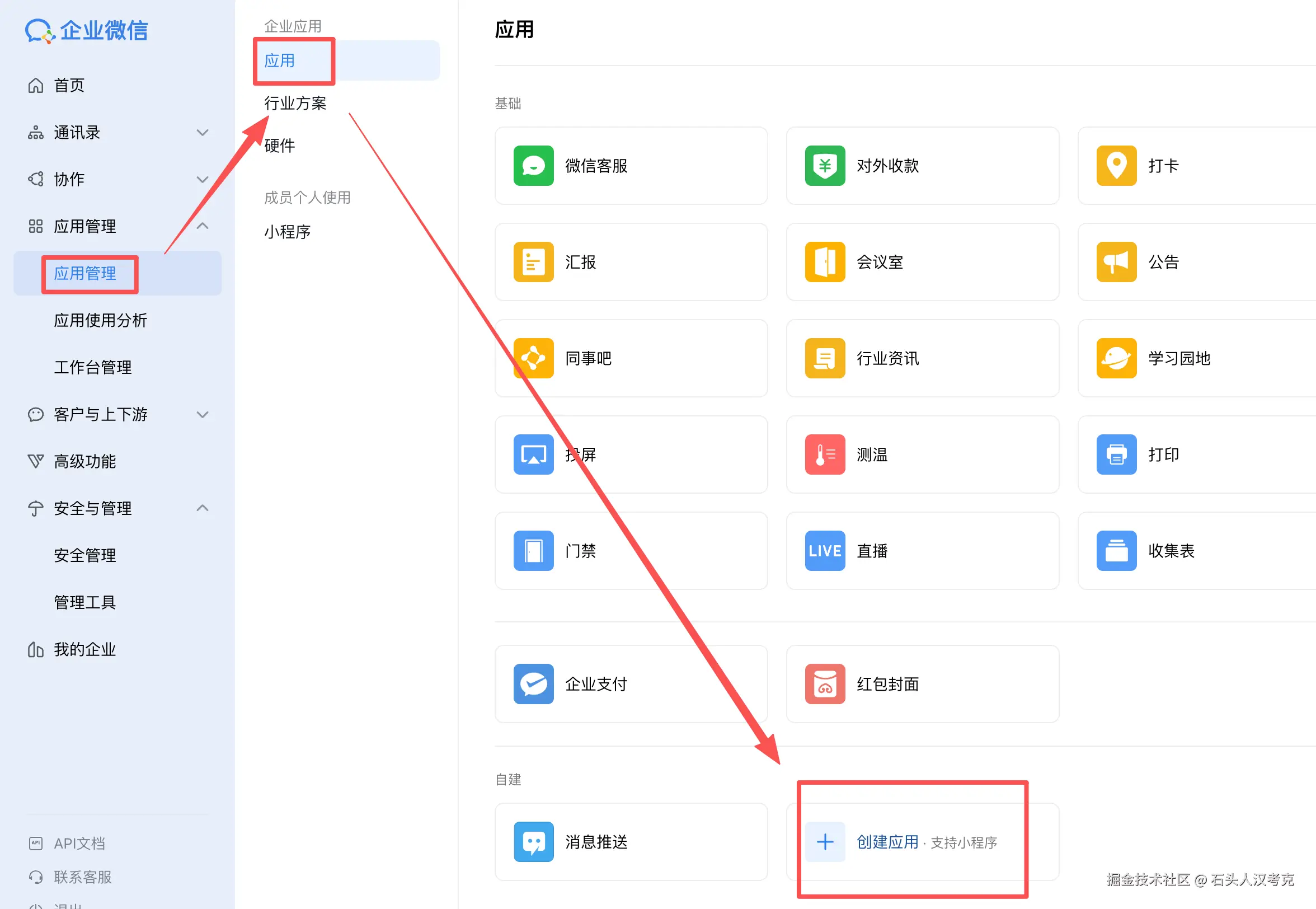This screenshot has height=909, width=1316.
Task: Open the 微信客服 green chat icon
Action: tap(533, 166)
